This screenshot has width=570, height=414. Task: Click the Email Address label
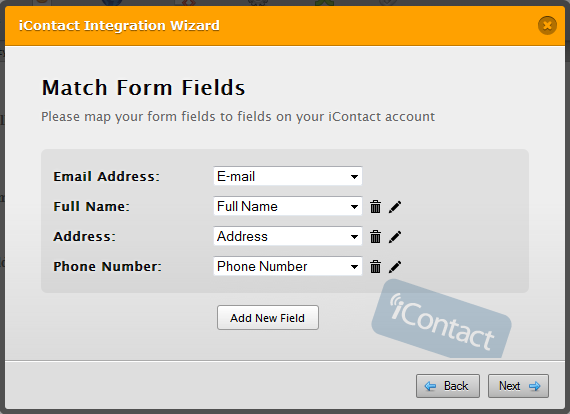point(107,177)
